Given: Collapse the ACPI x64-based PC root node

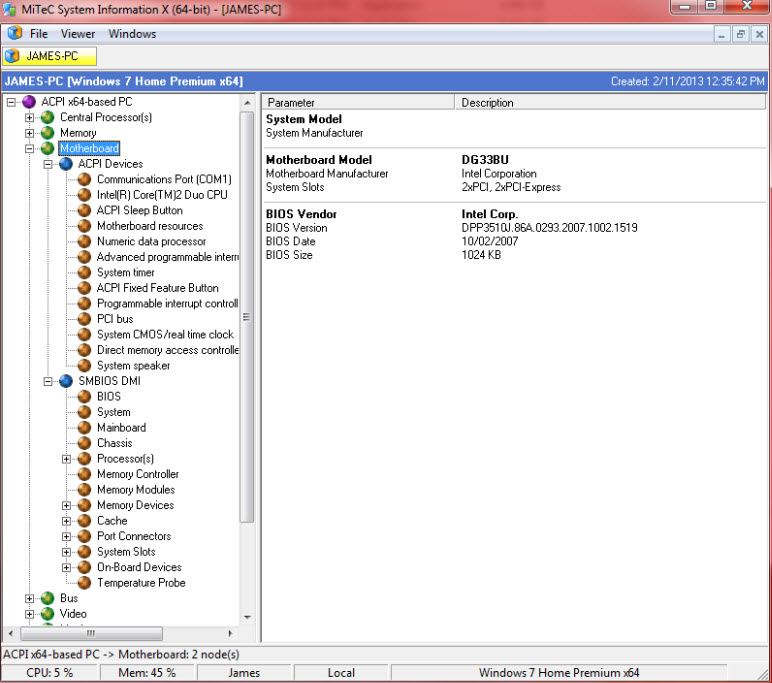Looking at the screenshot, I should (x=11, y=102).
